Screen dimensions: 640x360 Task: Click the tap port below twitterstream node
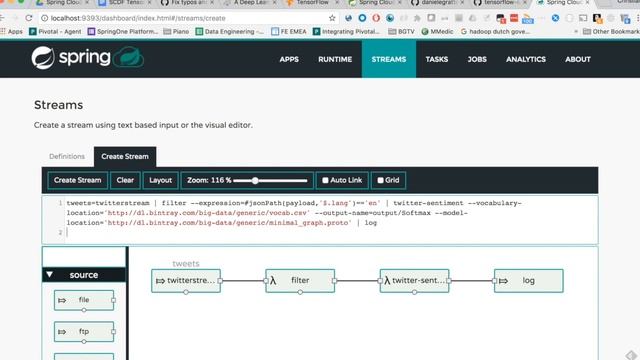point(186,292)
